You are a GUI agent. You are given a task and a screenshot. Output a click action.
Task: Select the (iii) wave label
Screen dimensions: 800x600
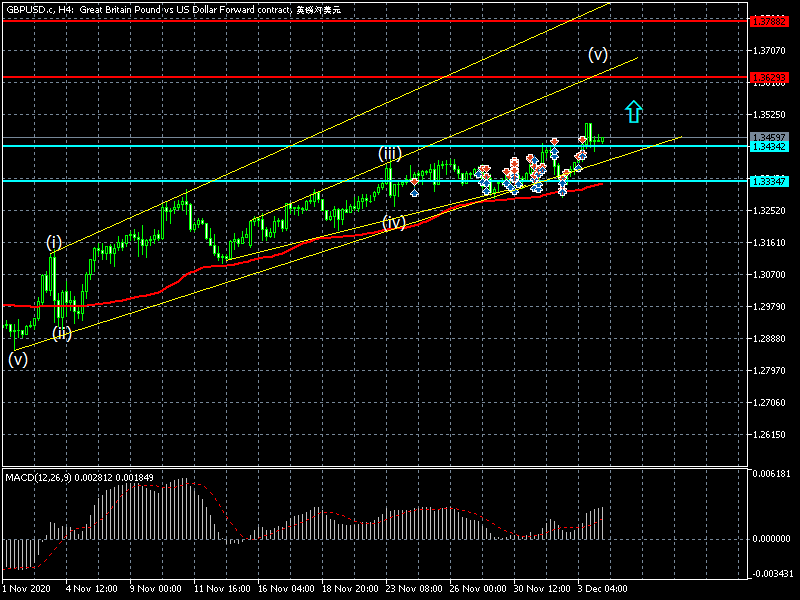coord(390,153)
